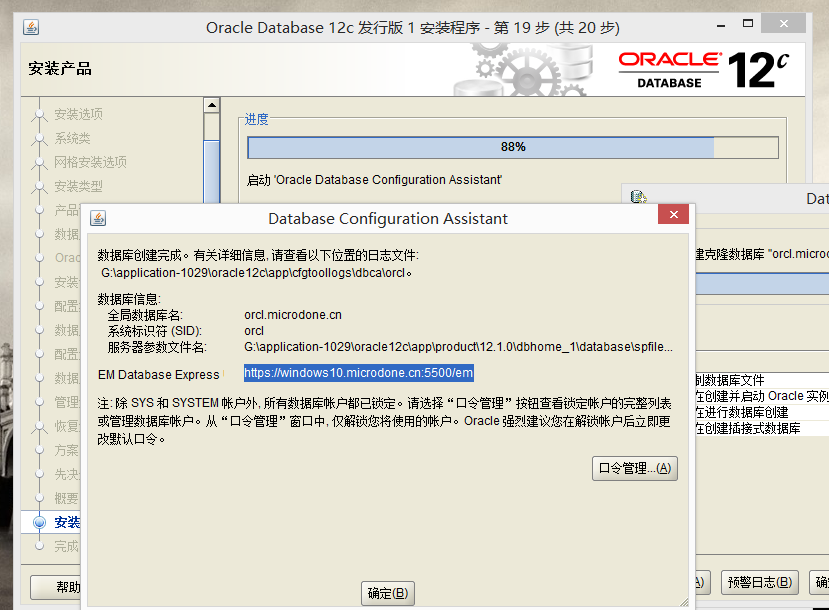
Task: Close the Oracle installer window
Action: coord(784,23)
